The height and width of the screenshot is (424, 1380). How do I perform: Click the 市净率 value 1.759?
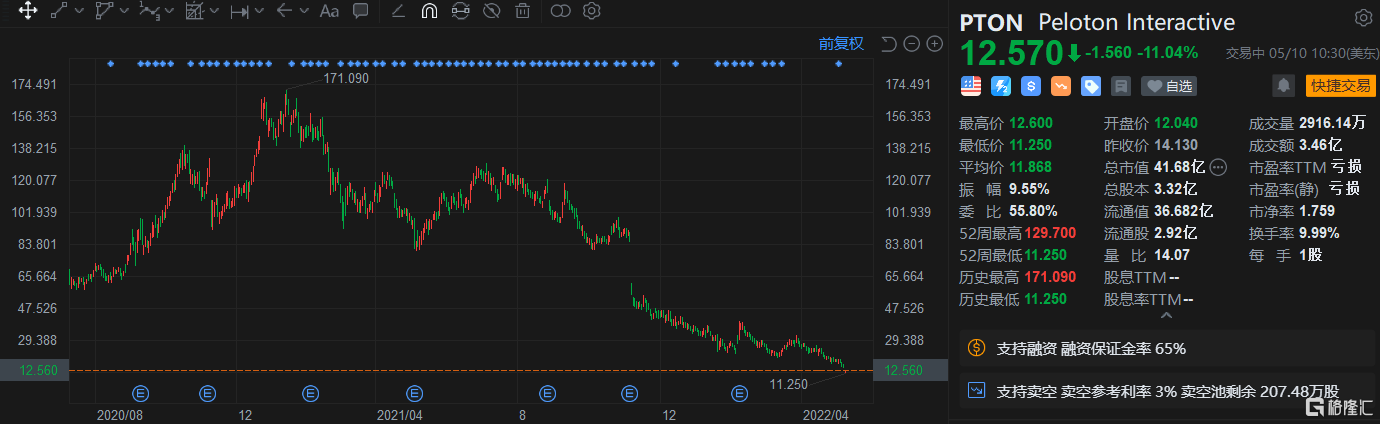(x=1315, y=211)
